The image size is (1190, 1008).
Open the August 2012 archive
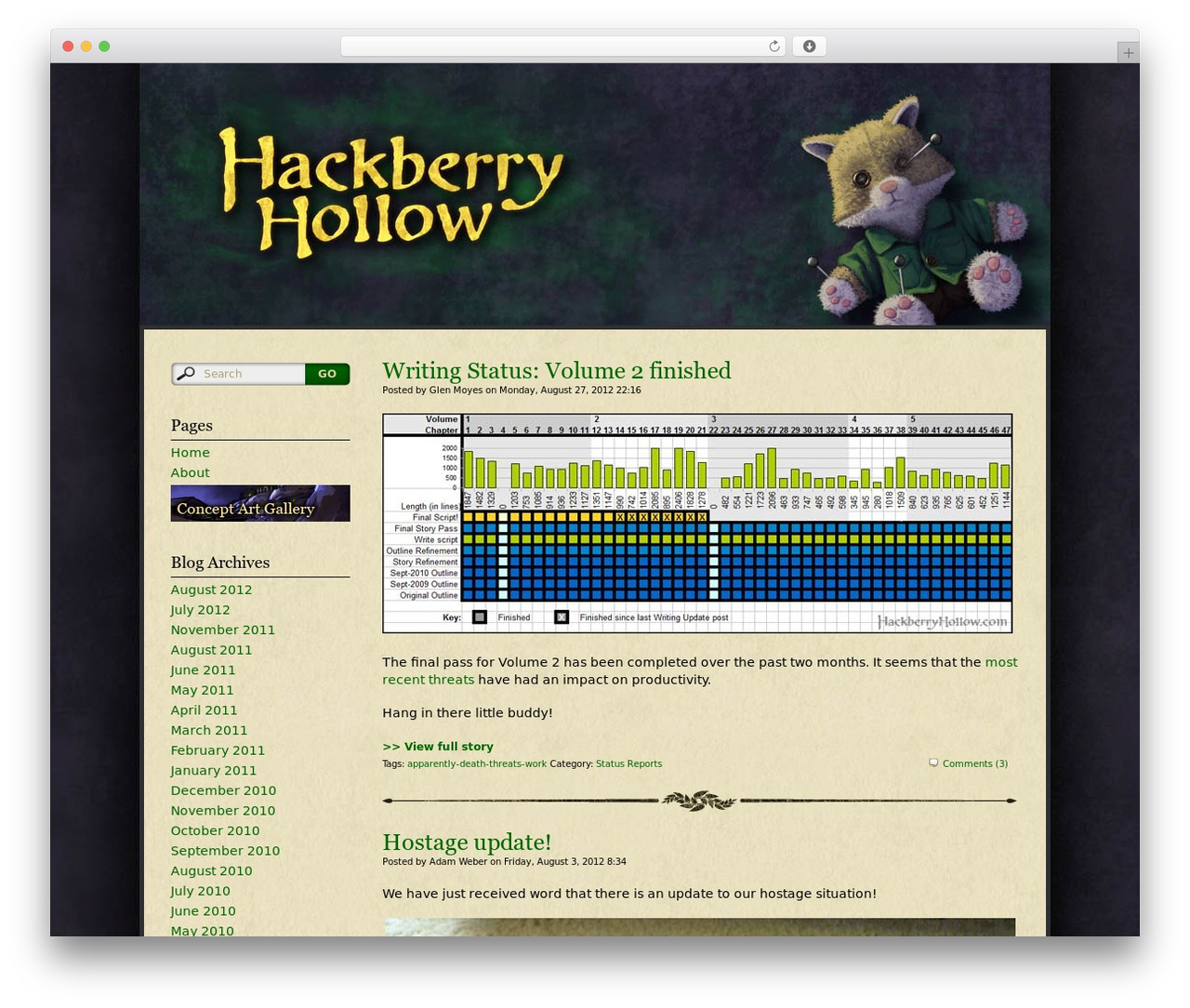point(211,590)
